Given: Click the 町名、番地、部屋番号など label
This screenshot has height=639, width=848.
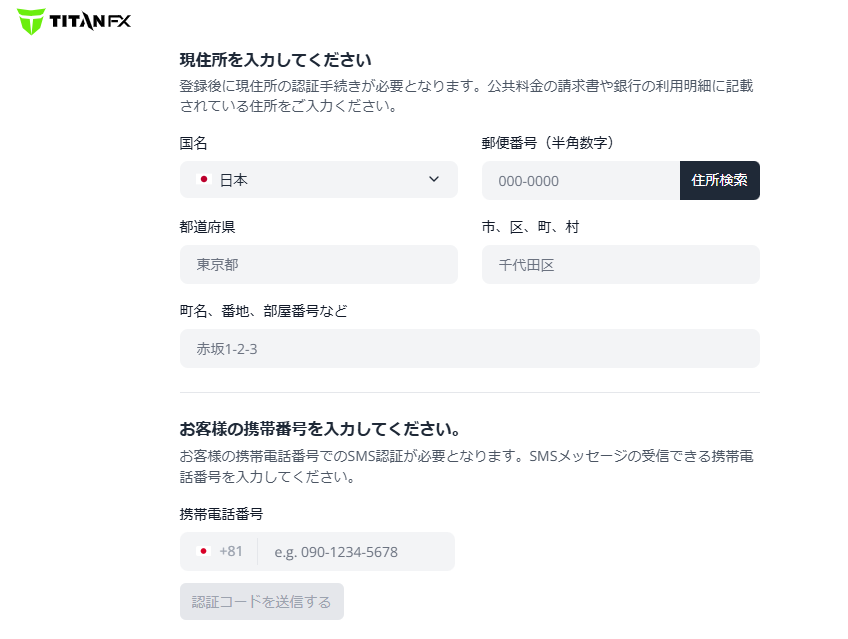Looking at the screenshot, I should pos(264,311).
